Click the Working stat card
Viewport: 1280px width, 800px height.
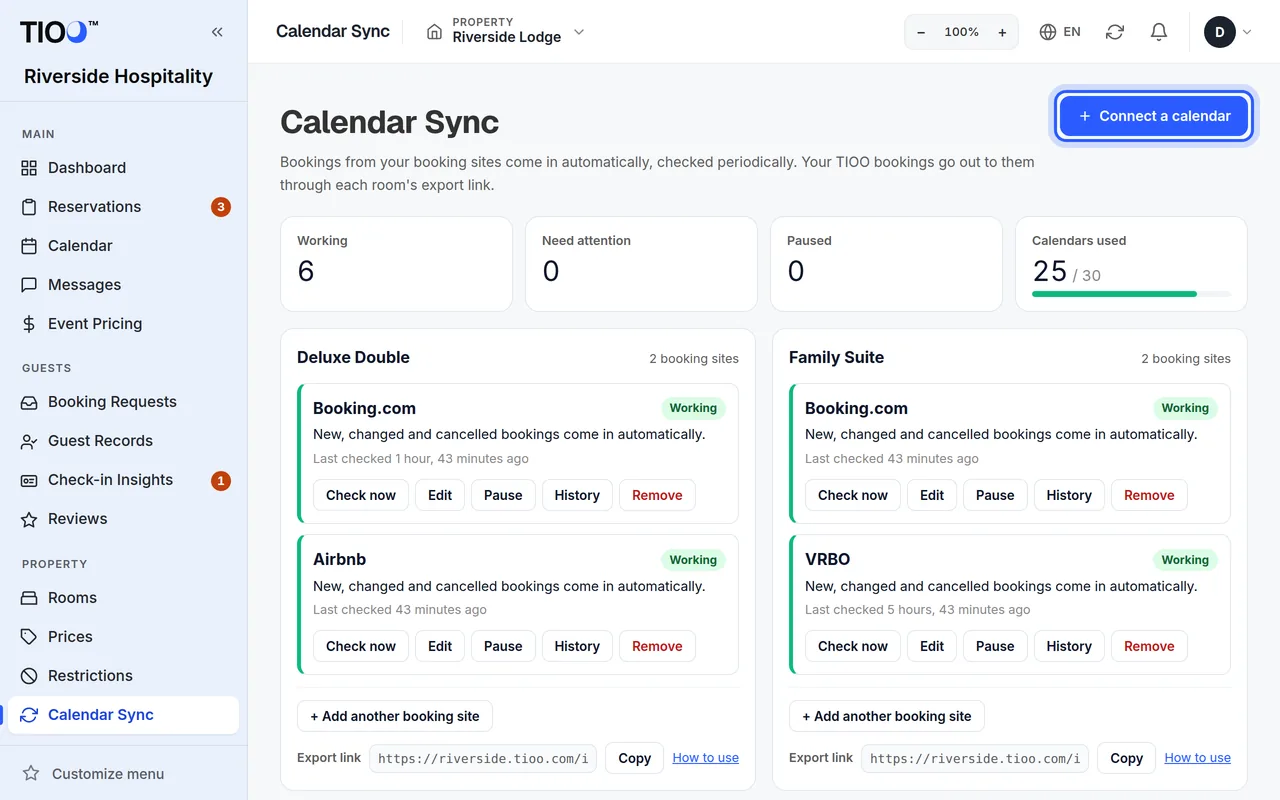pos(396,264)
